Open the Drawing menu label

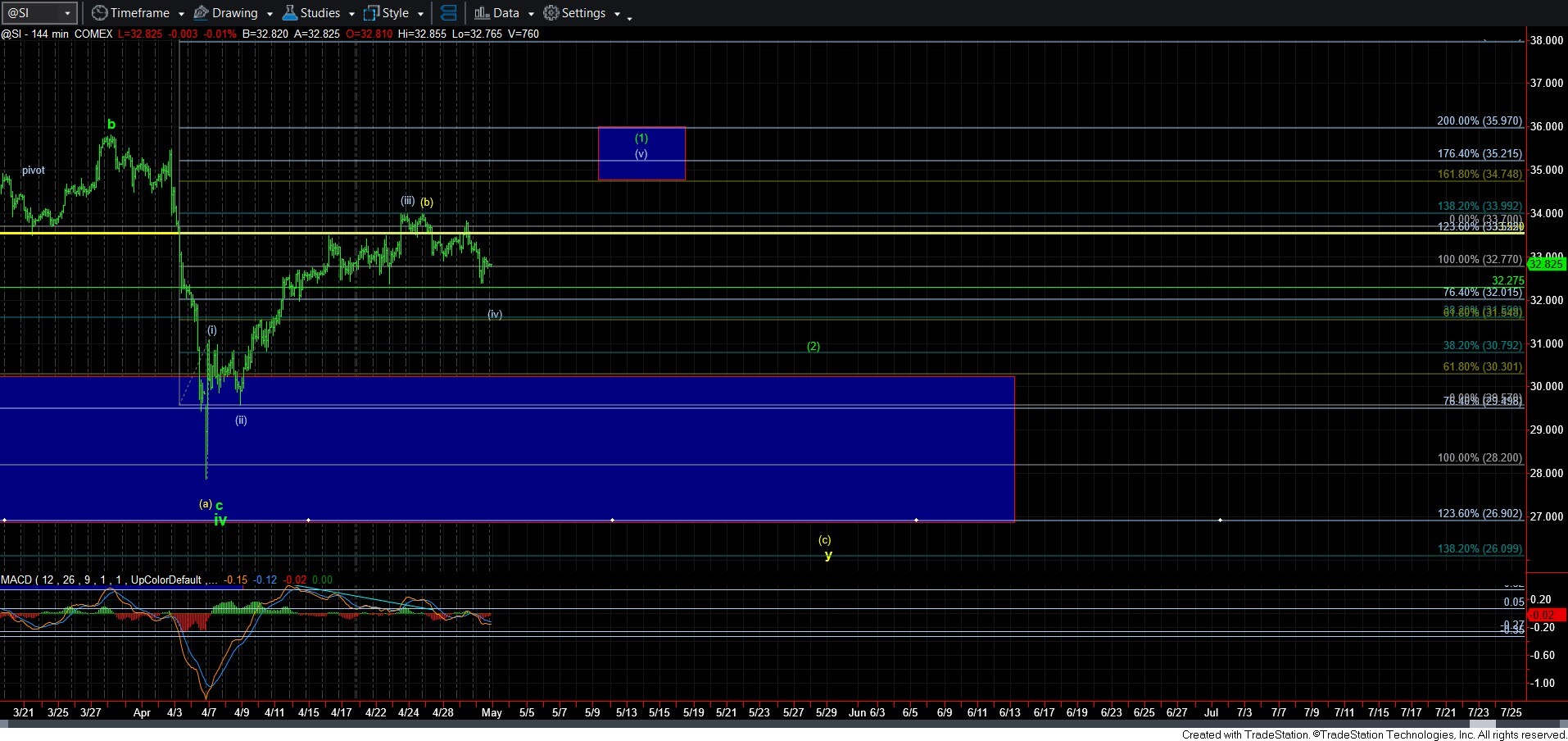point(235,13)
